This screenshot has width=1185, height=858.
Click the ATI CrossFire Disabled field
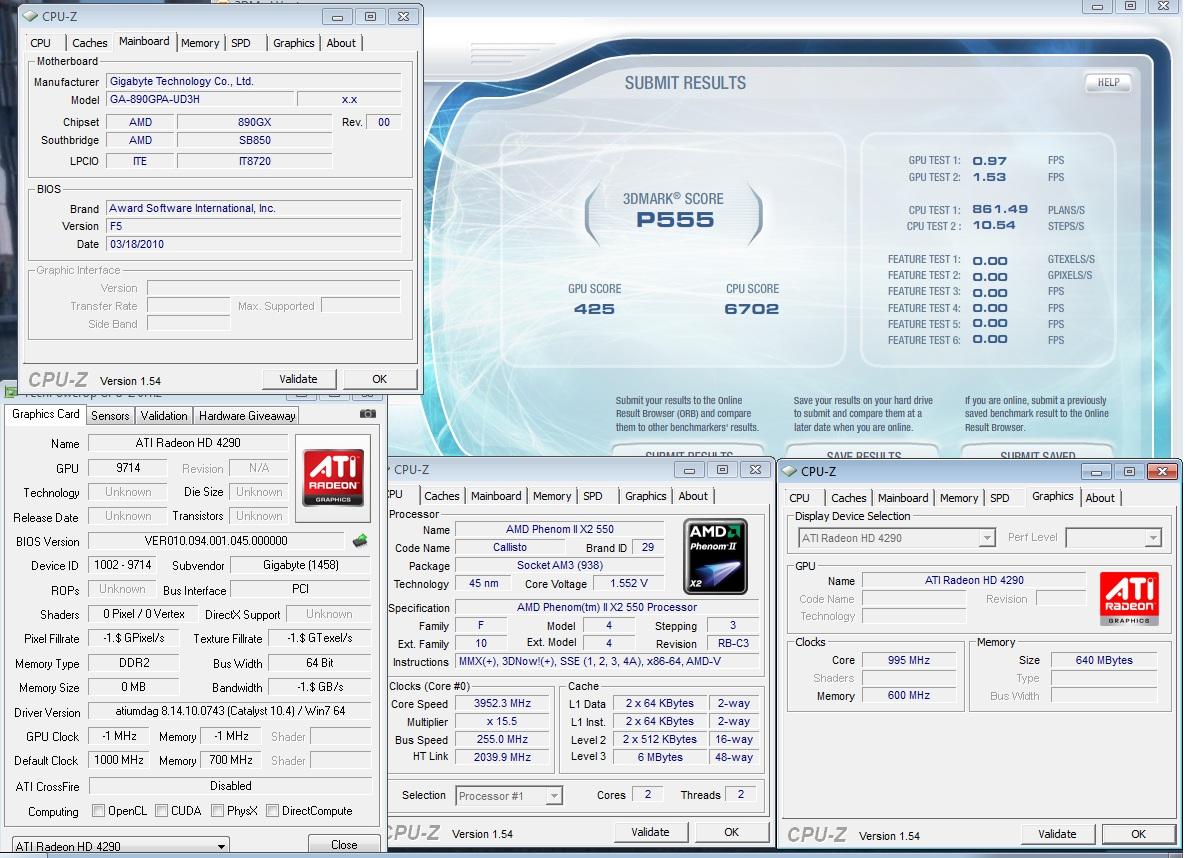click(x=230, y=785)
